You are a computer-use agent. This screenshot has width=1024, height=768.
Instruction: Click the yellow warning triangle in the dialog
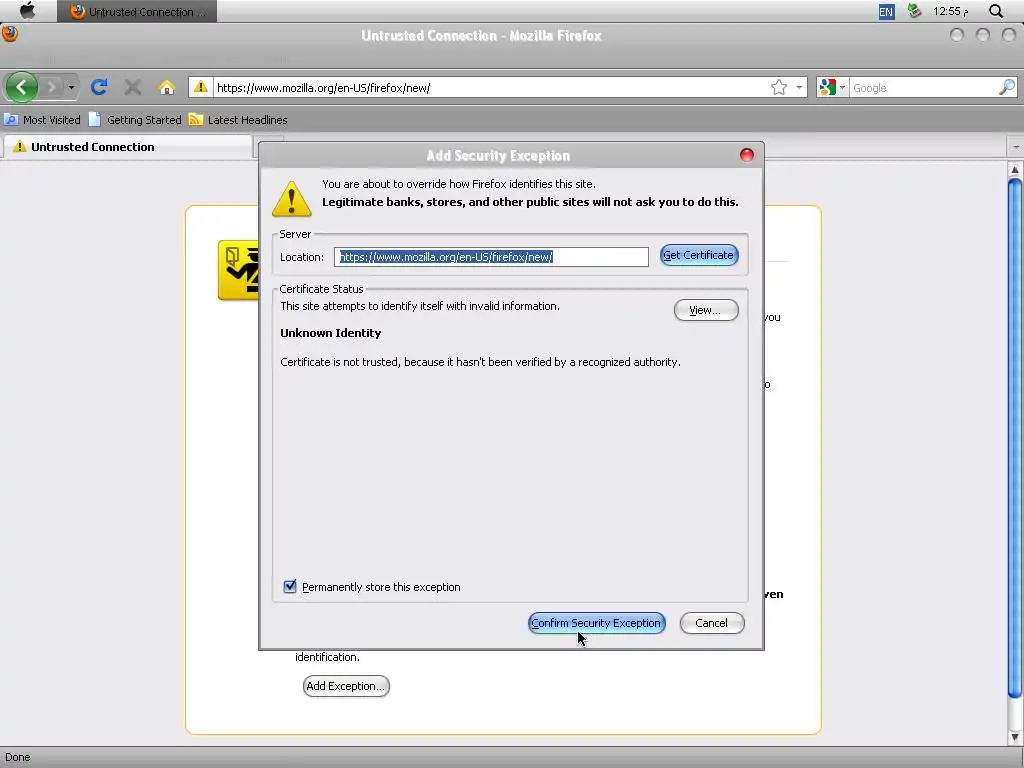coord(291,199)
